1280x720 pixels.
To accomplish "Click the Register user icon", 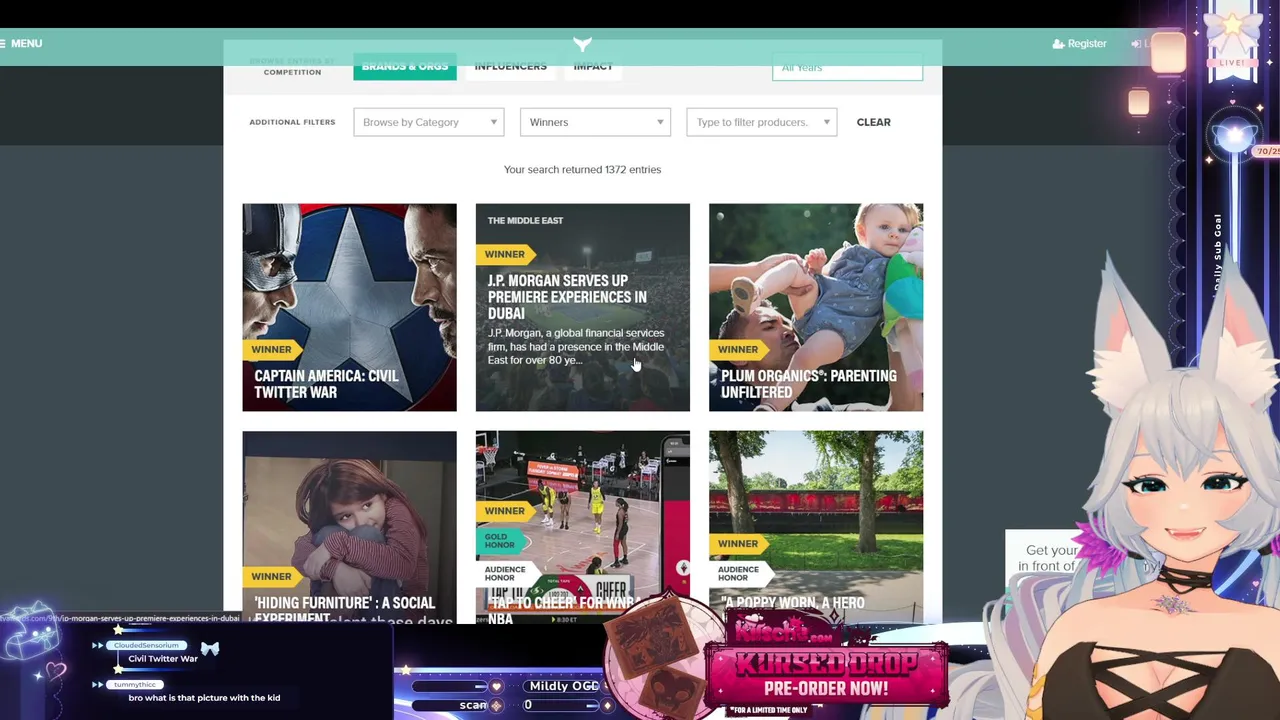I will 1058,44.
